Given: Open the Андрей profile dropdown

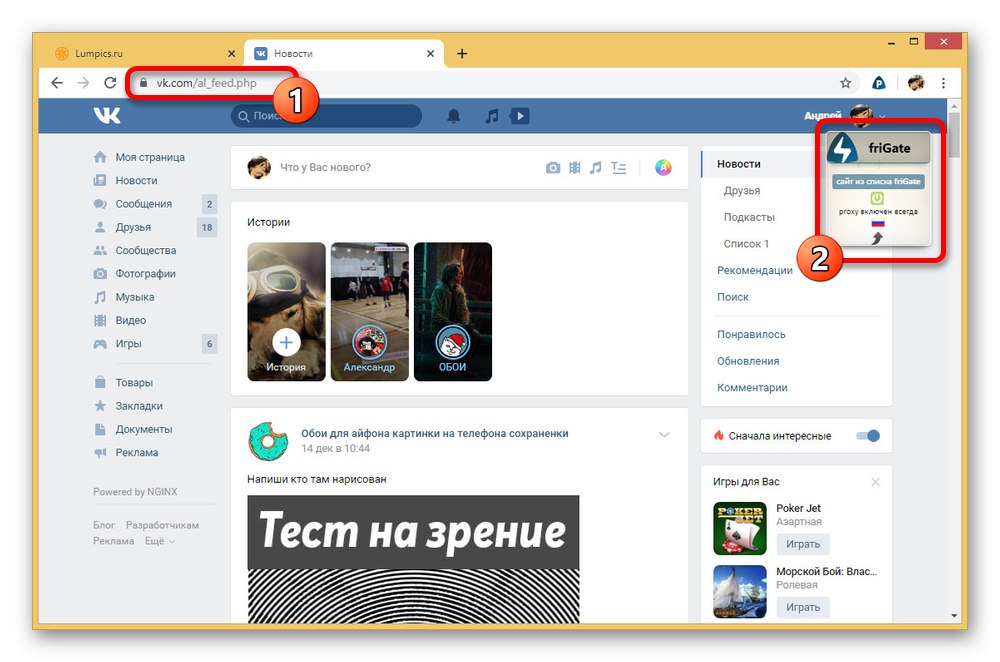Looking at the screenshot, I should pyautogui.click(x=845, y=115).
